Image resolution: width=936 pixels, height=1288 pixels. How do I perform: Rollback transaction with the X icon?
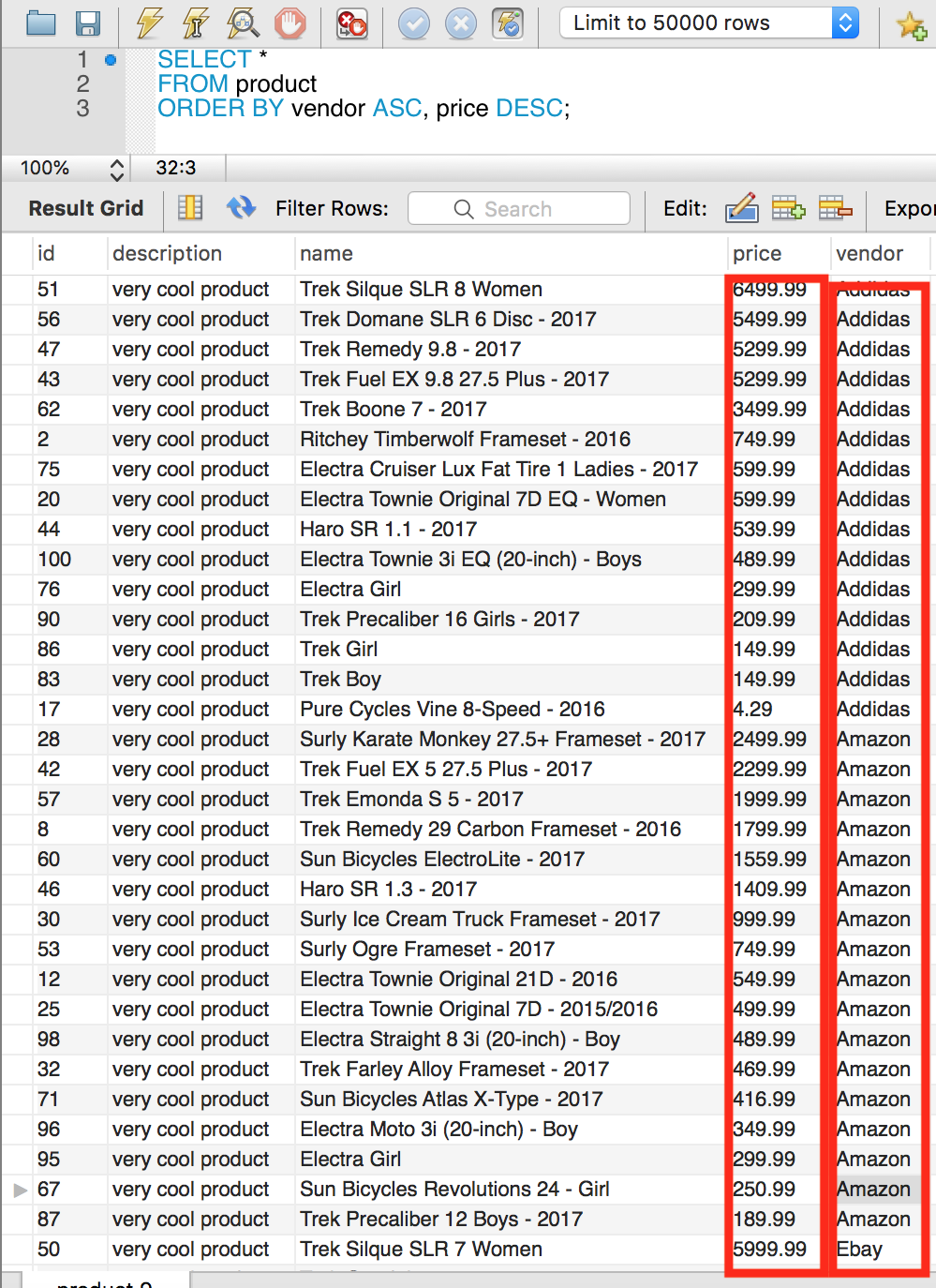pos(460,22)
